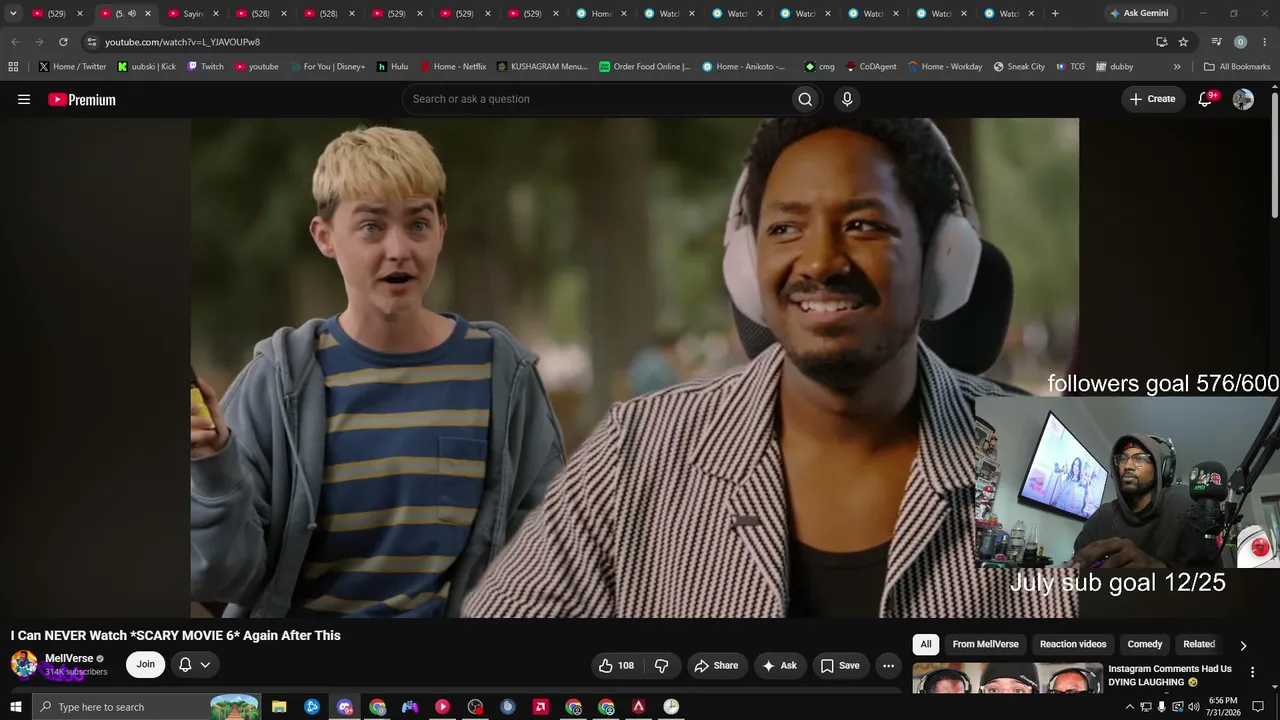
Task: Select the Reaction videos chip
Action: (1073, 645)
